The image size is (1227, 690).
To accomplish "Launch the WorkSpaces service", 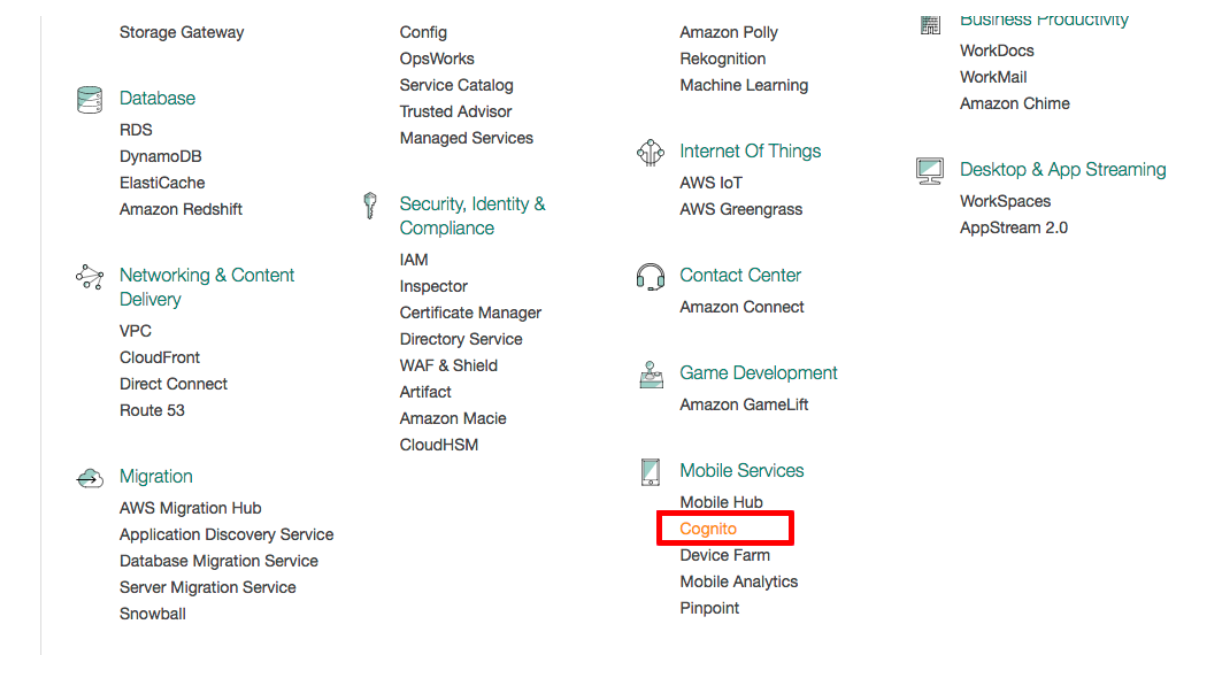I will pyautogui.click(x=1005, y=201).
